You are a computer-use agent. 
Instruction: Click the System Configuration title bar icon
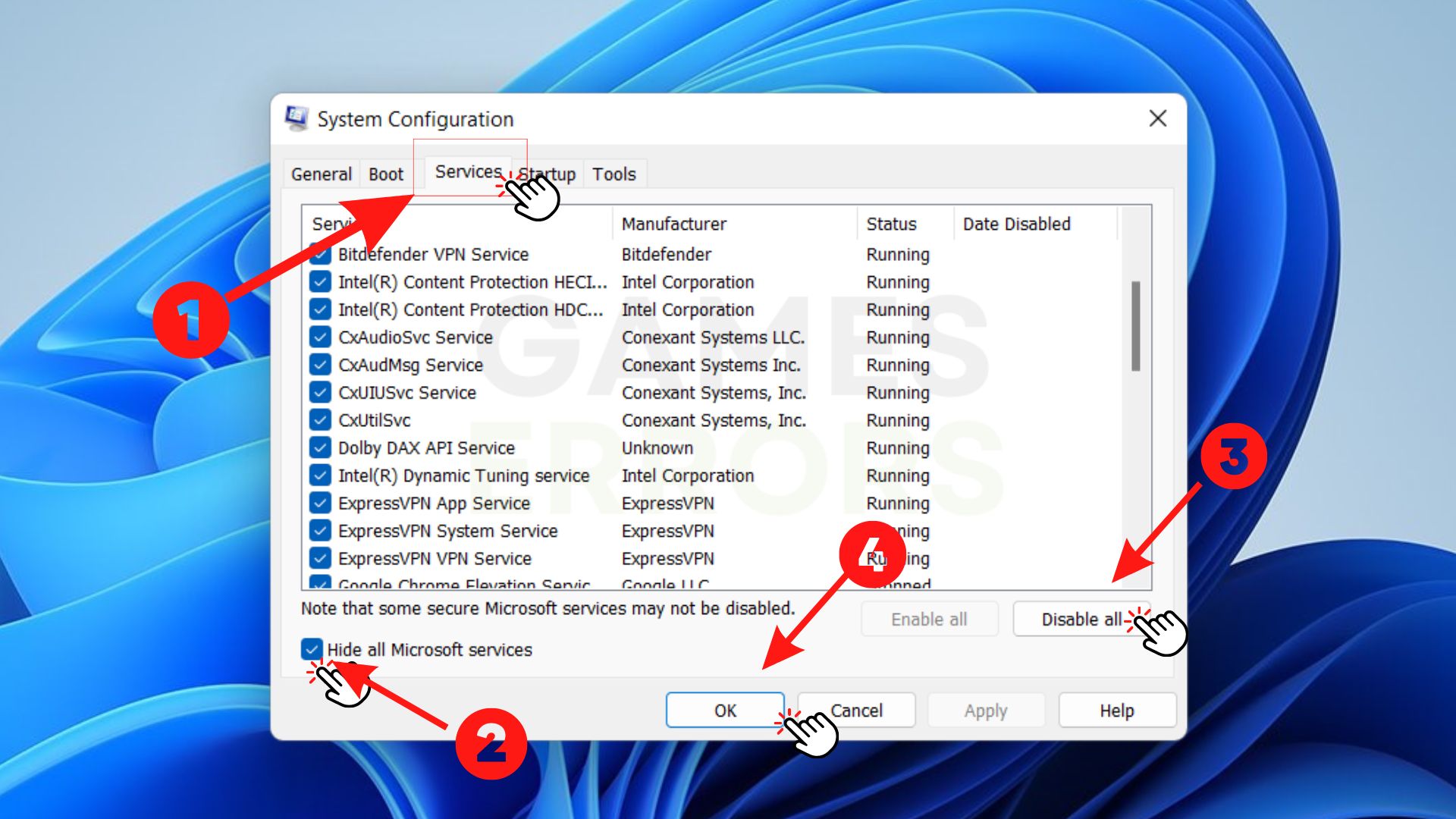pyautogui.click(x=297, y=118)
